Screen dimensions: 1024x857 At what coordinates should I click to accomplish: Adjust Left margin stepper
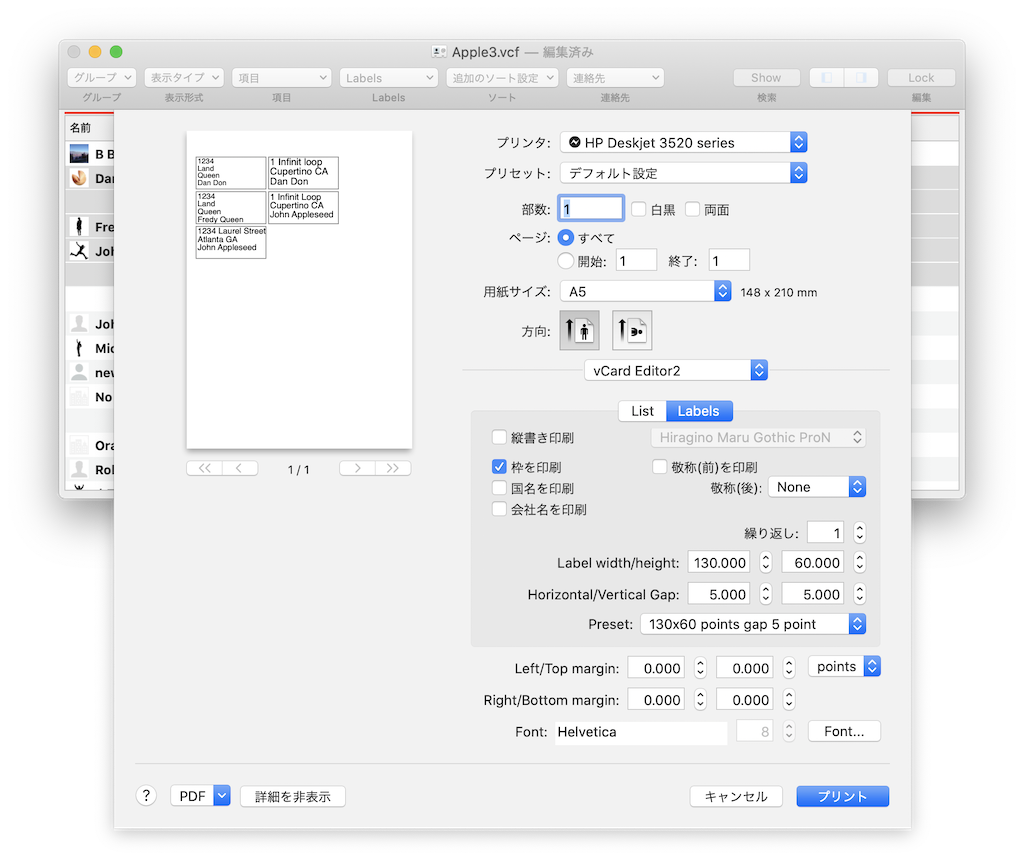click(x=700, y=668)
